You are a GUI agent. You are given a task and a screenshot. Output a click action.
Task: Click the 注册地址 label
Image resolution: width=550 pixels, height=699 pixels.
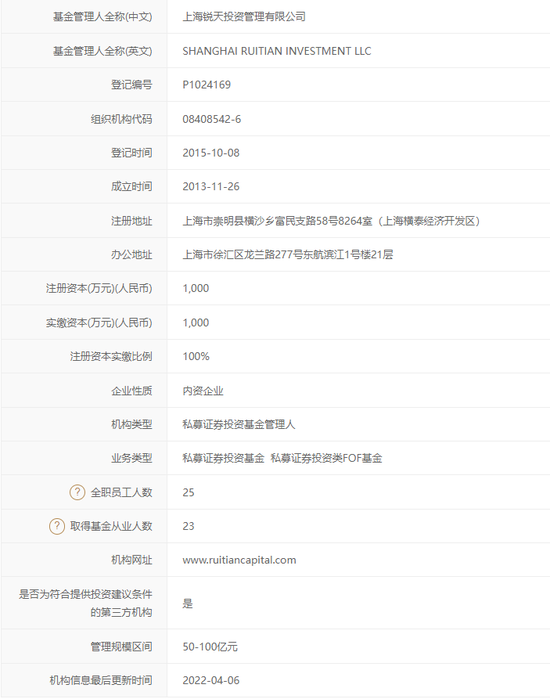(x=132, y=221)
